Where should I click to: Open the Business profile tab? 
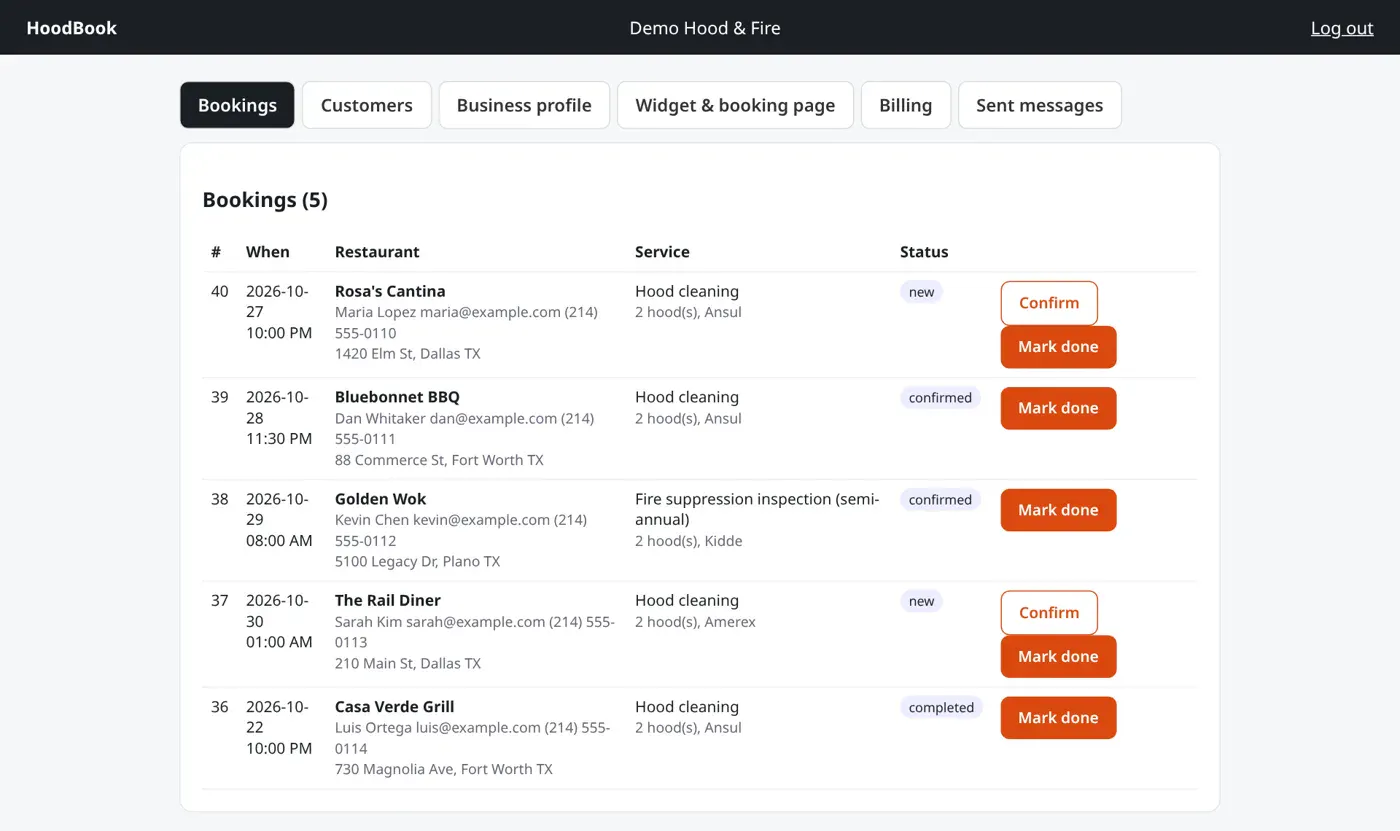(x=524, y=105)
